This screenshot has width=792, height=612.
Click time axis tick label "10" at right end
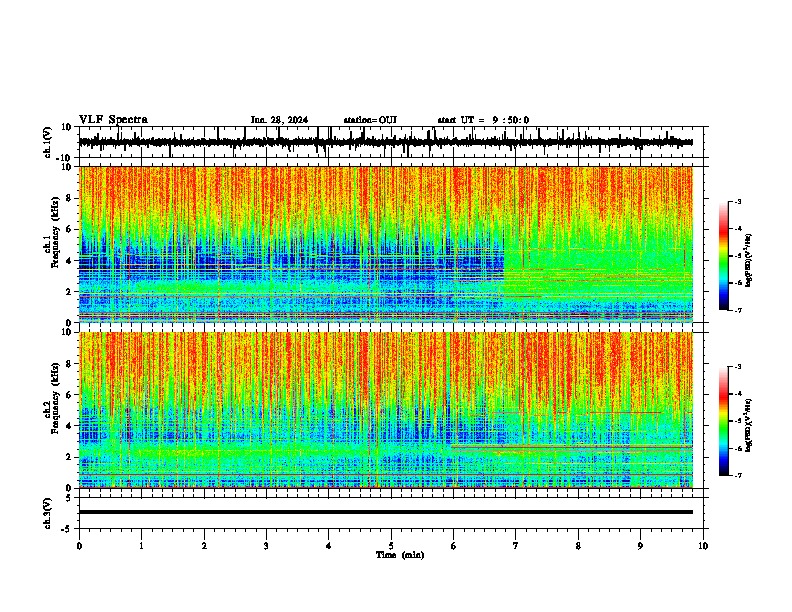pyautogui.click(x=703, y=546)
